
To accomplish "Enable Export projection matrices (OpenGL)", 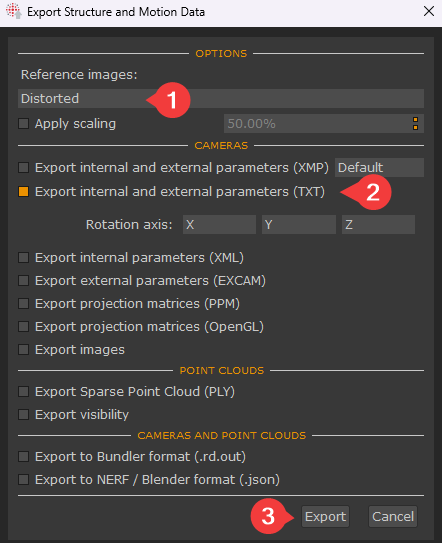I will point(24,327).
